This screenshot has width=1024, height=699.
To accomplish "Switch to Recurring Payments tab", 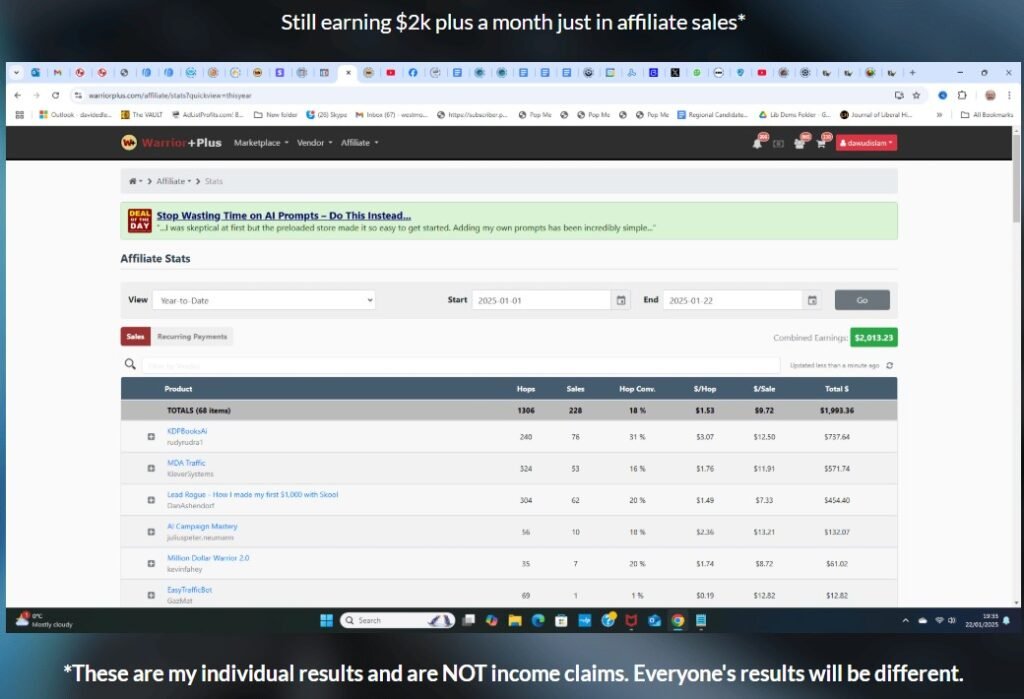I will click(192, 336).
